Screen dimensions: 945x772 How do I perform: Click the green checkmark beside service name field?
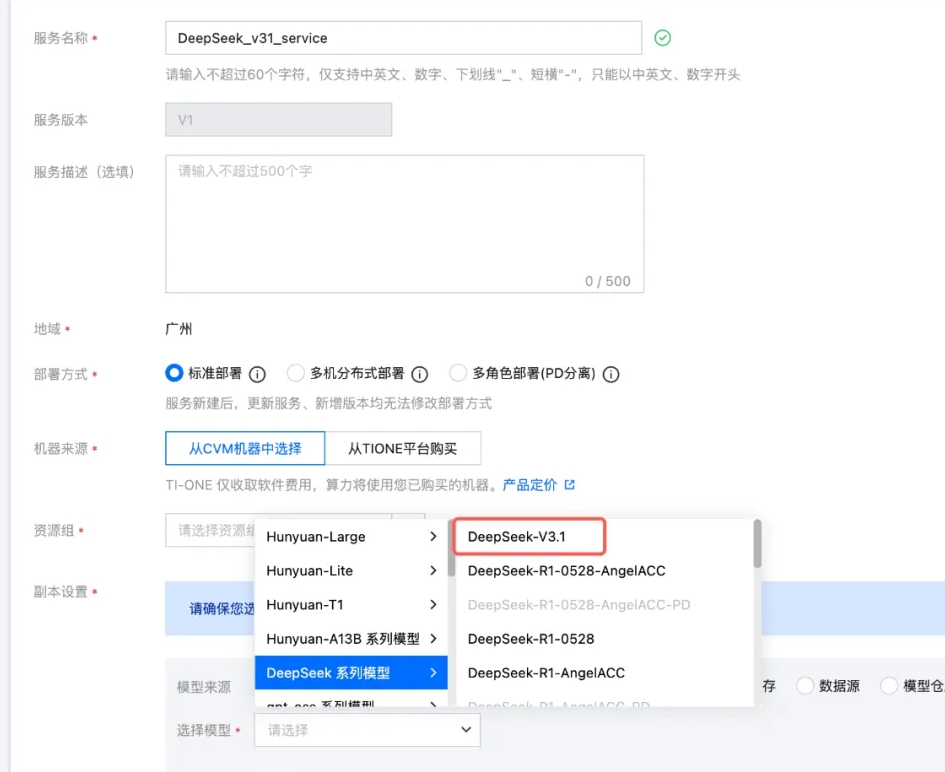pos(662,37)
